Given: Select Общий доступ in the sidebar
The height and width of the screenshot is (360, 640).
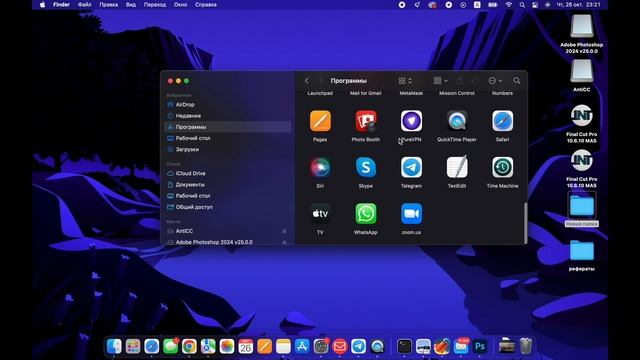Looking at the screenshot, I should click(227, 207).
